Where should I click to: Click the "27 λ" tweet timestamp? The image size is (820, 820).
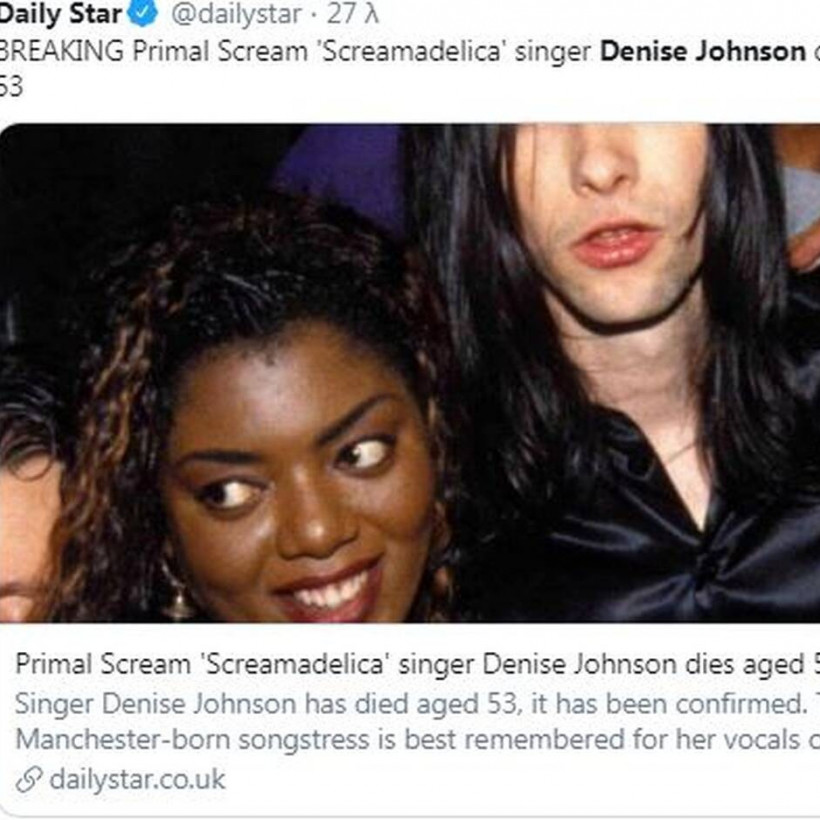pyautogui.click(x=352, y=14)
